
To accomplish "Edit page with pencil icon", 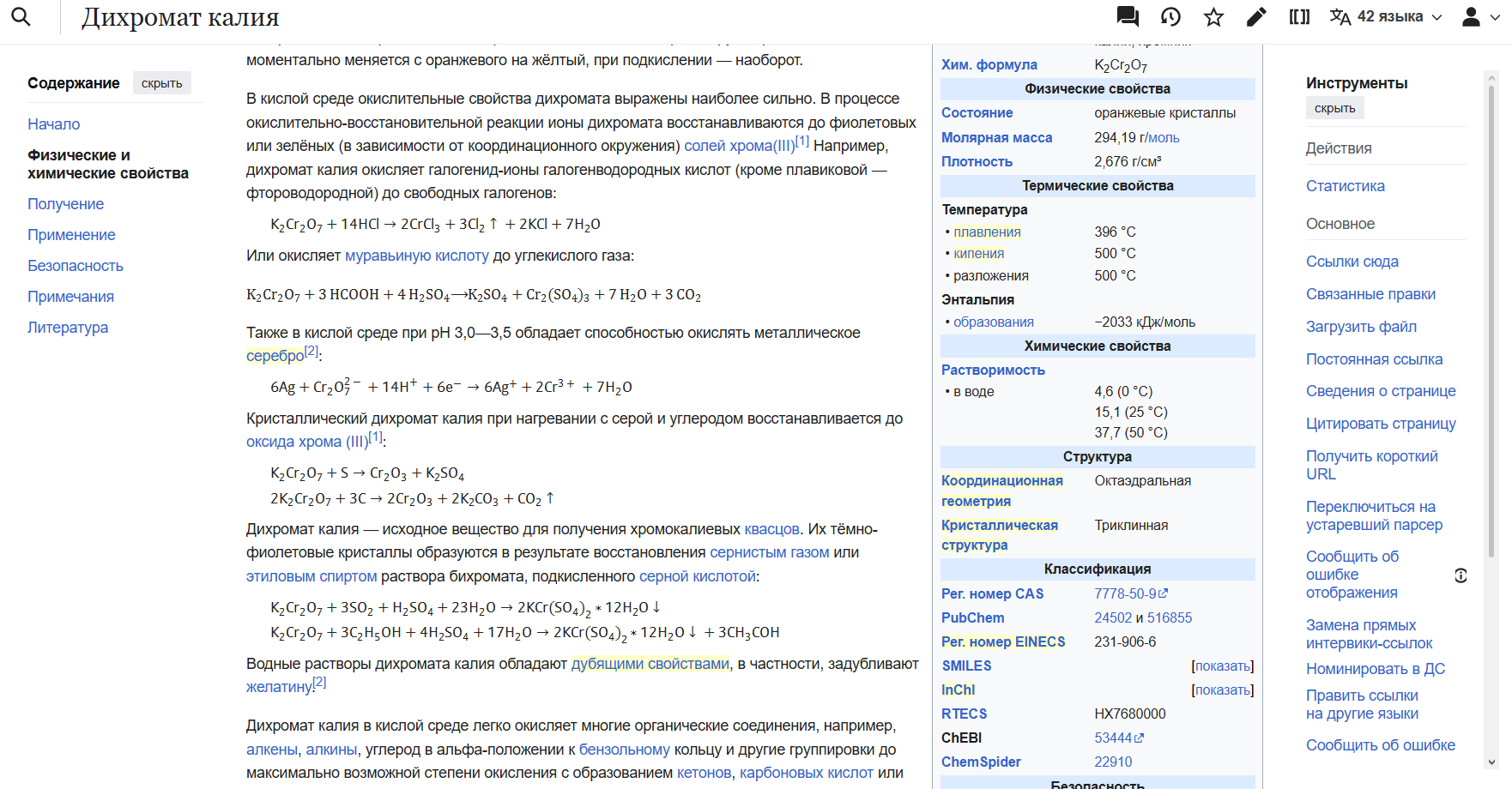I will (x=1256, y=17).
